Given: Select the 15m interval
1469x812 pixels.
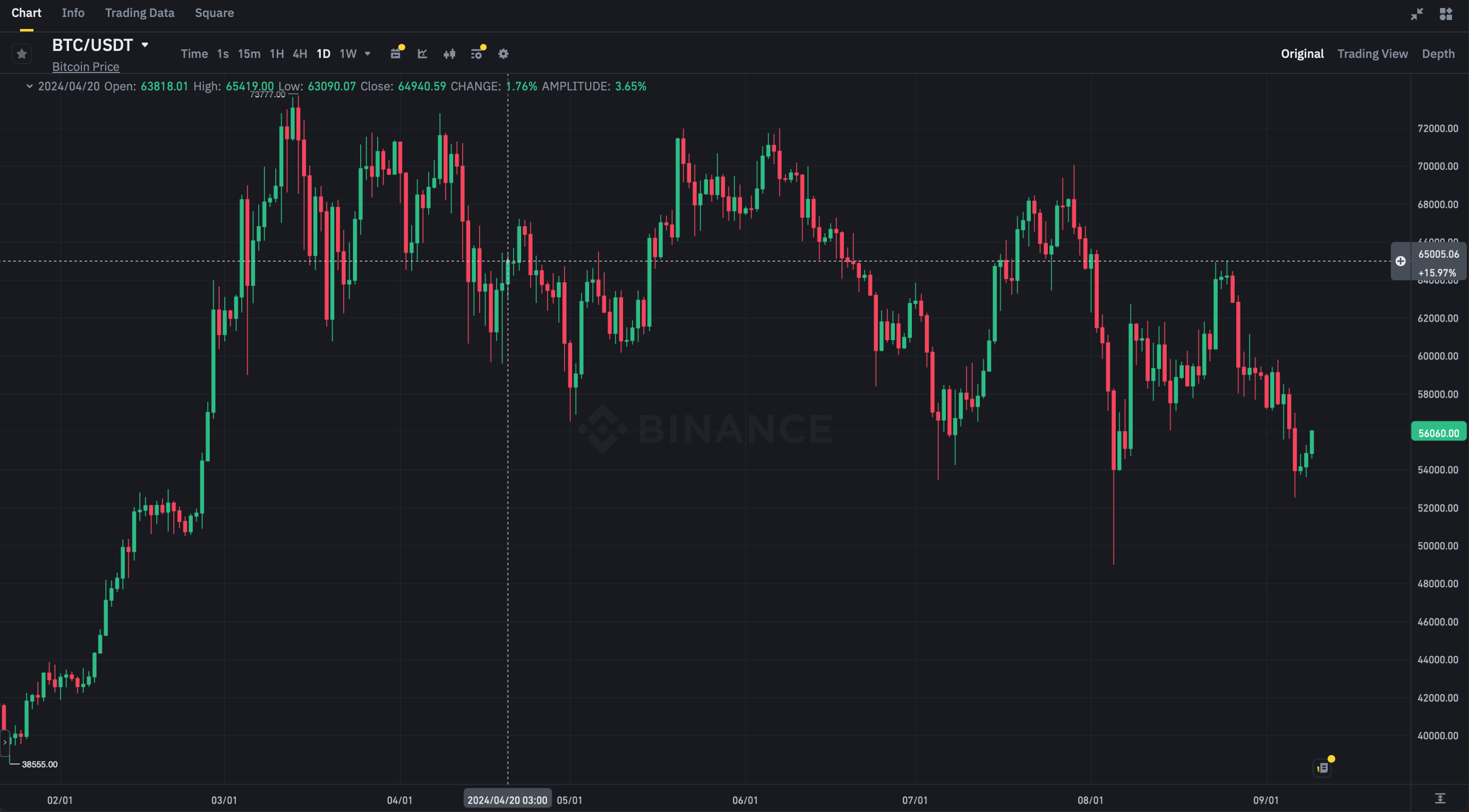Looking at the screenshot, I should (x=249, y=53).
